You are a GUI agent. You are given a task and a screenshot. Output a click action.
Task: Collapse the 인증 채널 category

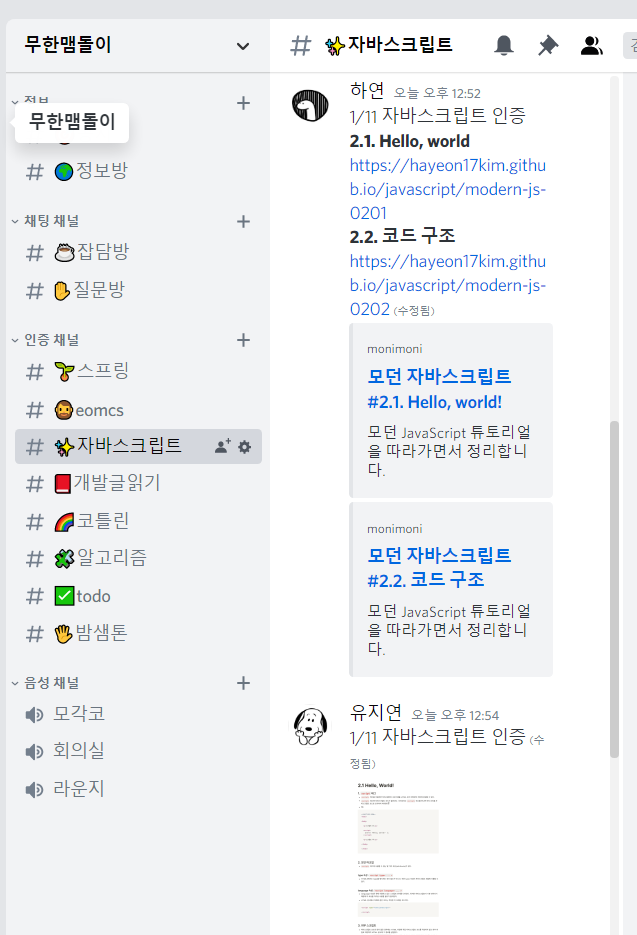(x=45, y=340)
